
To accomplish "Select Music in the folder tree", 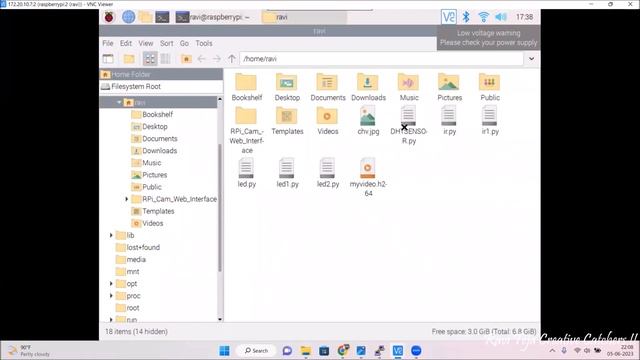I will click(151, 163).
